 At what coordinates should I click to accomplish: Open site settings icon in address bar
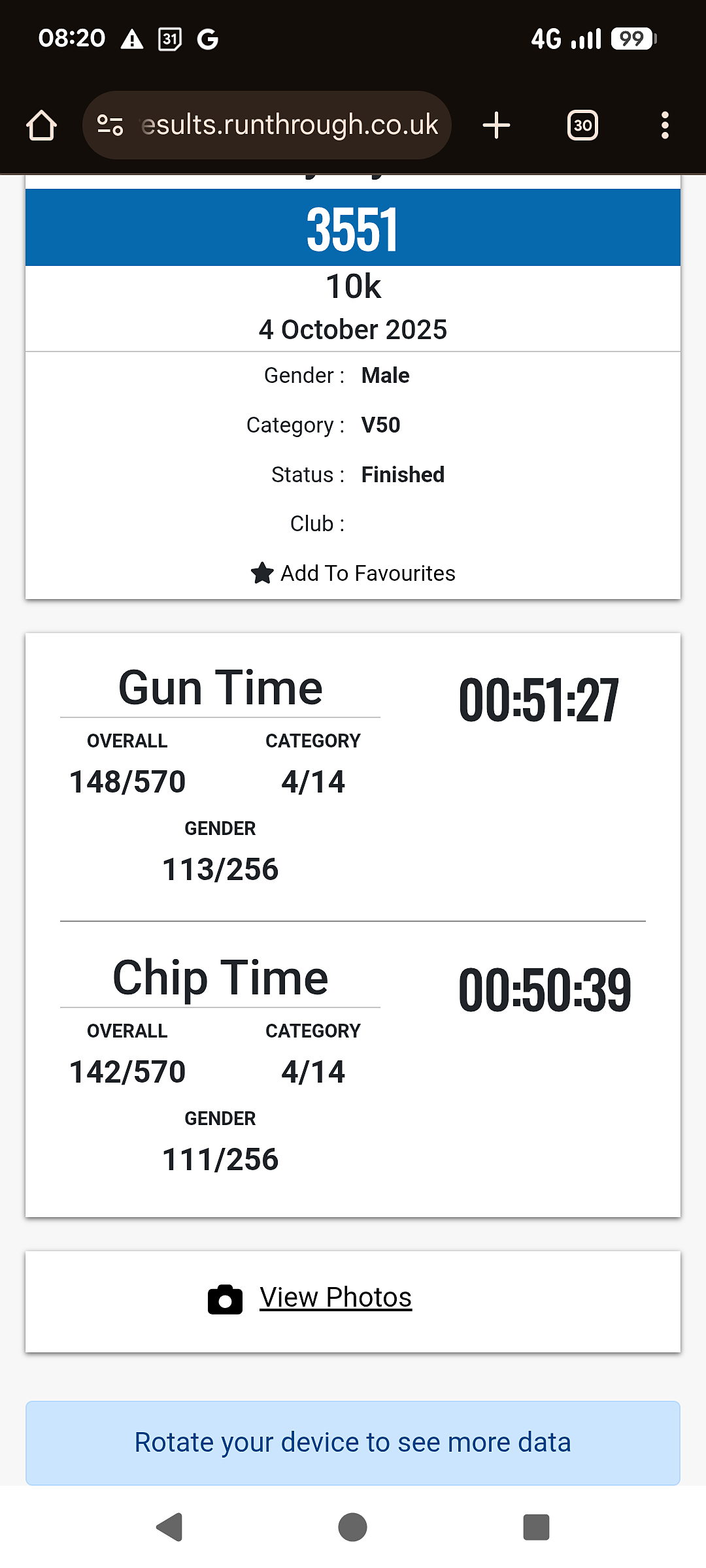110,125
